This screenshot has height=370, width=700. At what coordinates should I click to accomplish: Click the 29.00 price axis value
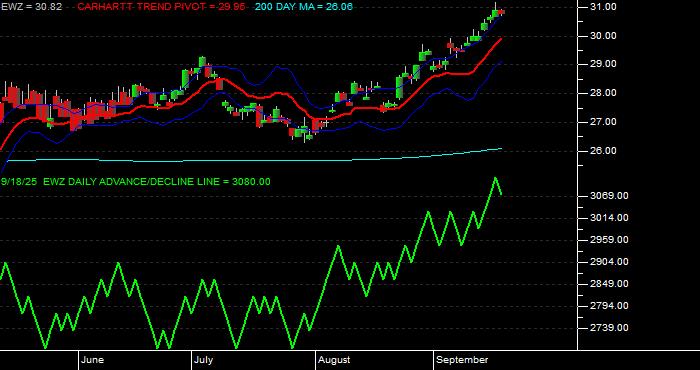(x=604, y=64)
